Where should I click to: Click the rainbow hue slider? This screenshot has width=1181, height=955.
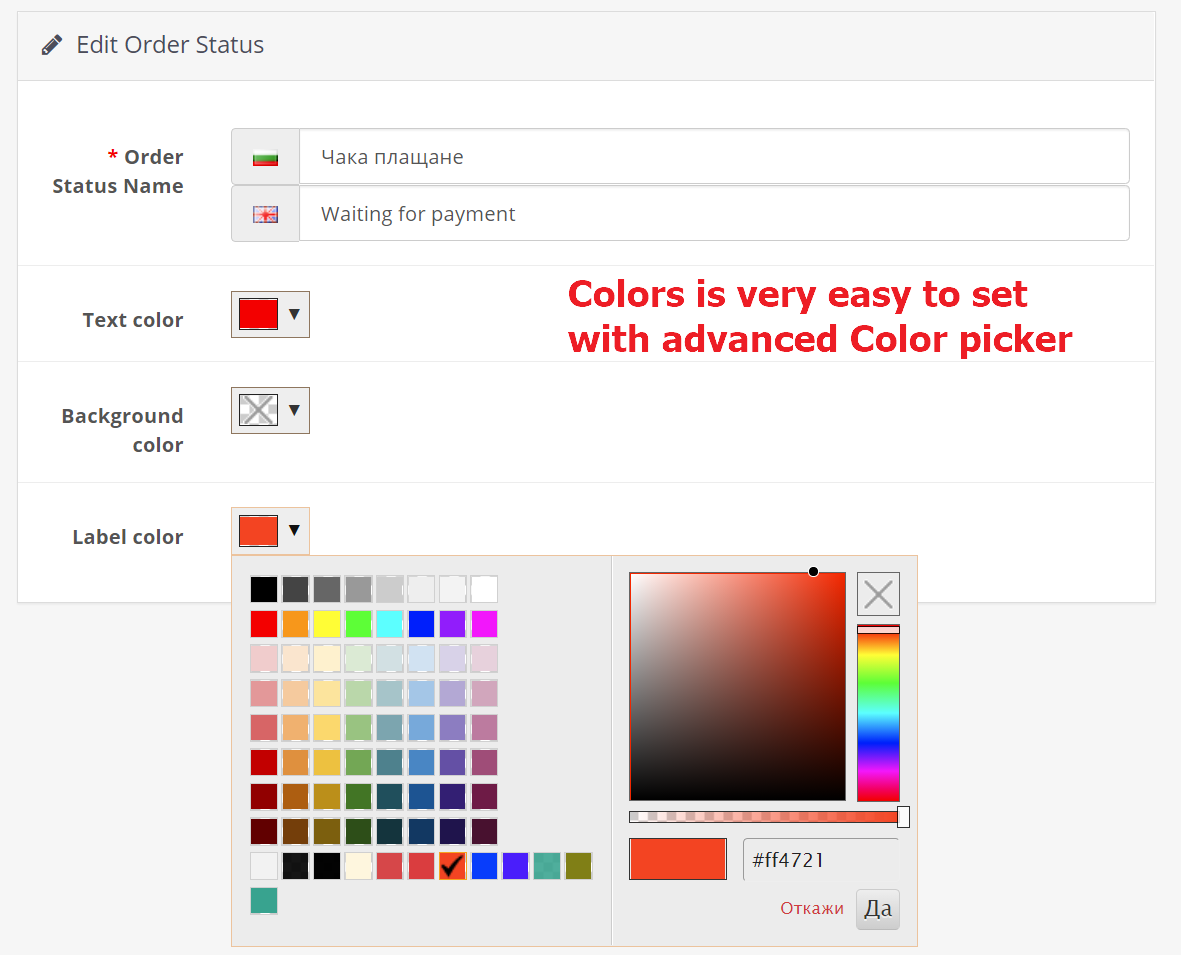coord(878,715)
